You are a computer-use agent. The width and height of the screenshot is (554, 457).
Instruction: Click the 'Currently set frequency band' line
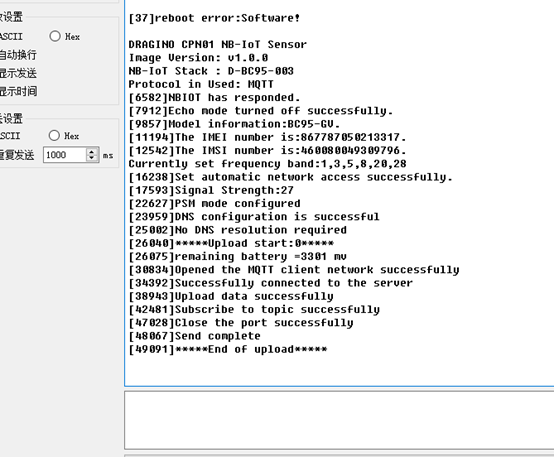tap(267, 164)
